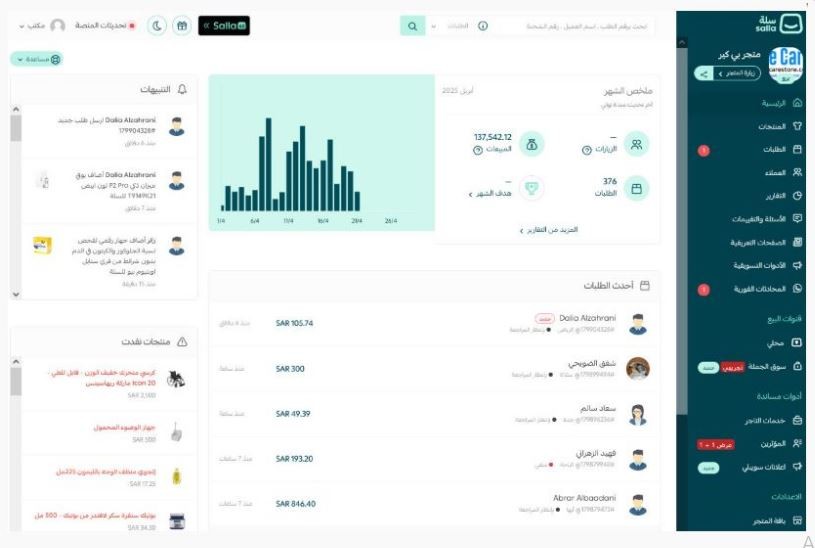Open the local (محلي) sales channel icon
Image resolution: width=815 pixels, height=548 pixels.
797,343
